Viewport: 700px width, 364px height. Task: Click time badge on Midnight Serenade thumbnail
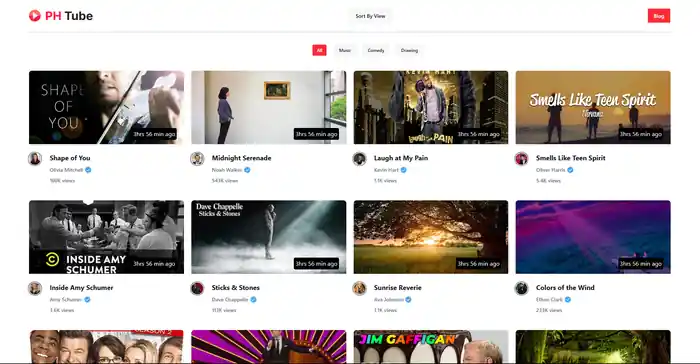point(316,134)
